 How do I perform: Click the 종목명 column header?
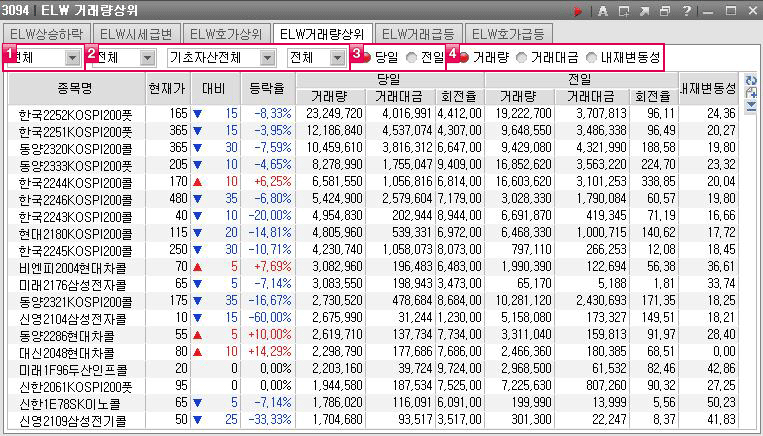tap(77, 88)
